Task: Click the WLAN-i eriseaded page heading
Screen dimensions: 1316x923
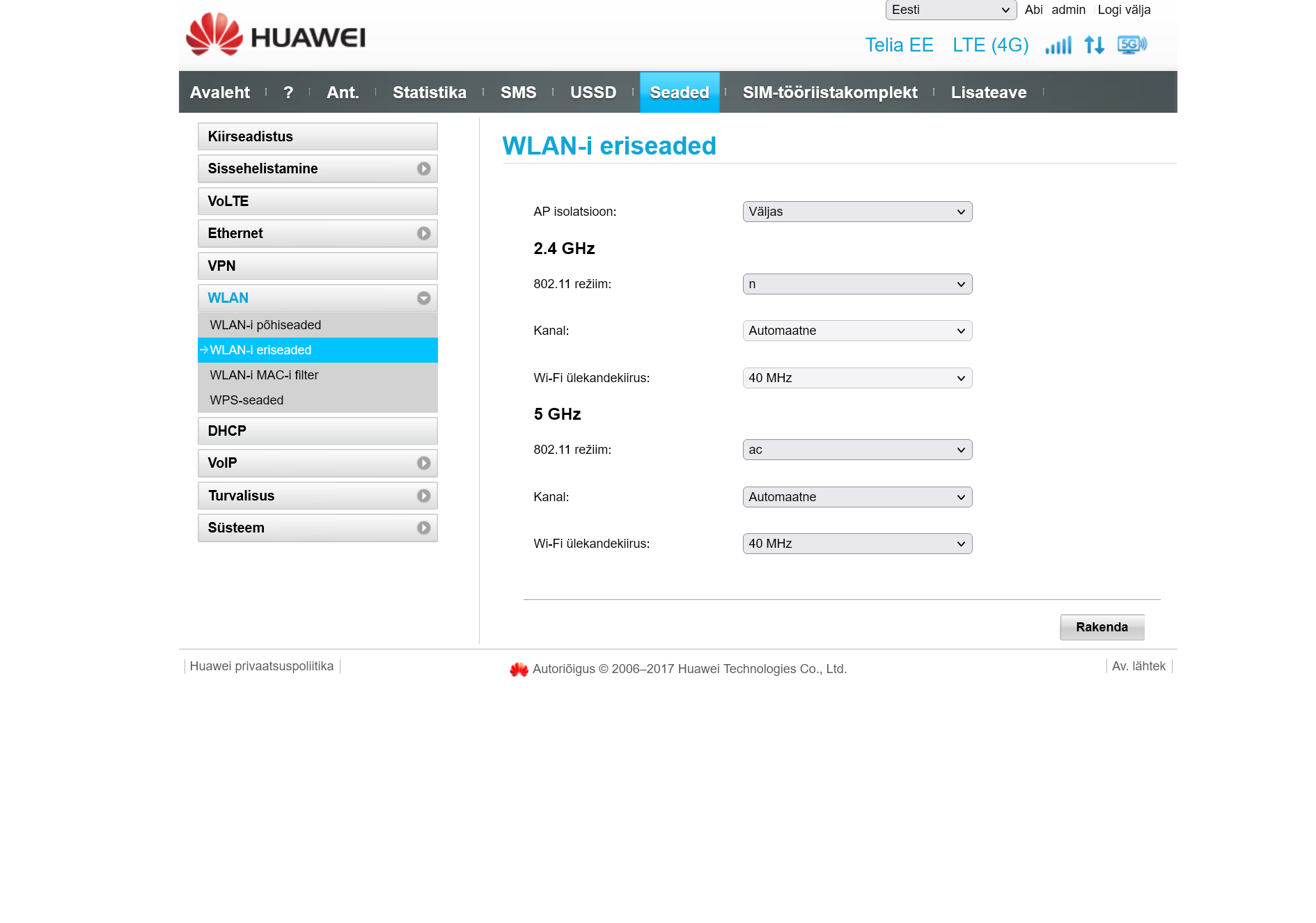Action: [609, 145]
